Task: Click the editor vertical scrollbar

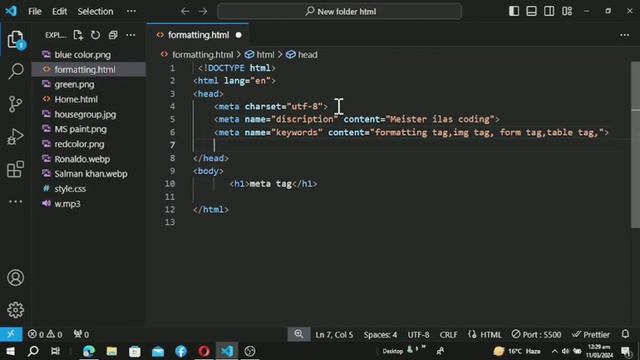Action: point(635,145)
